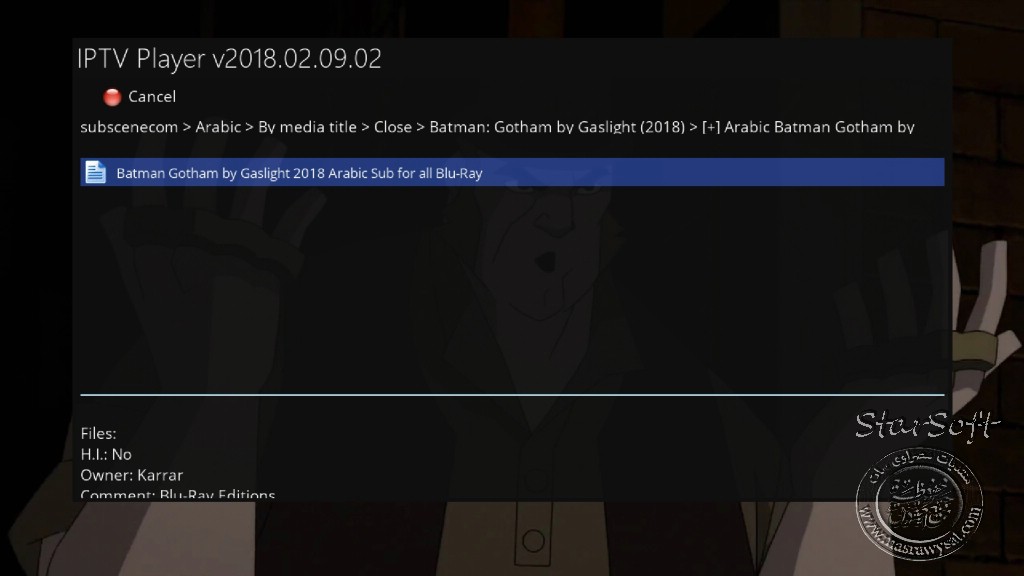The image size is (1024, 576).
Task: Click the round Arabic seal stamp logo
Action: pyautogui.click(x=920, y=504)
